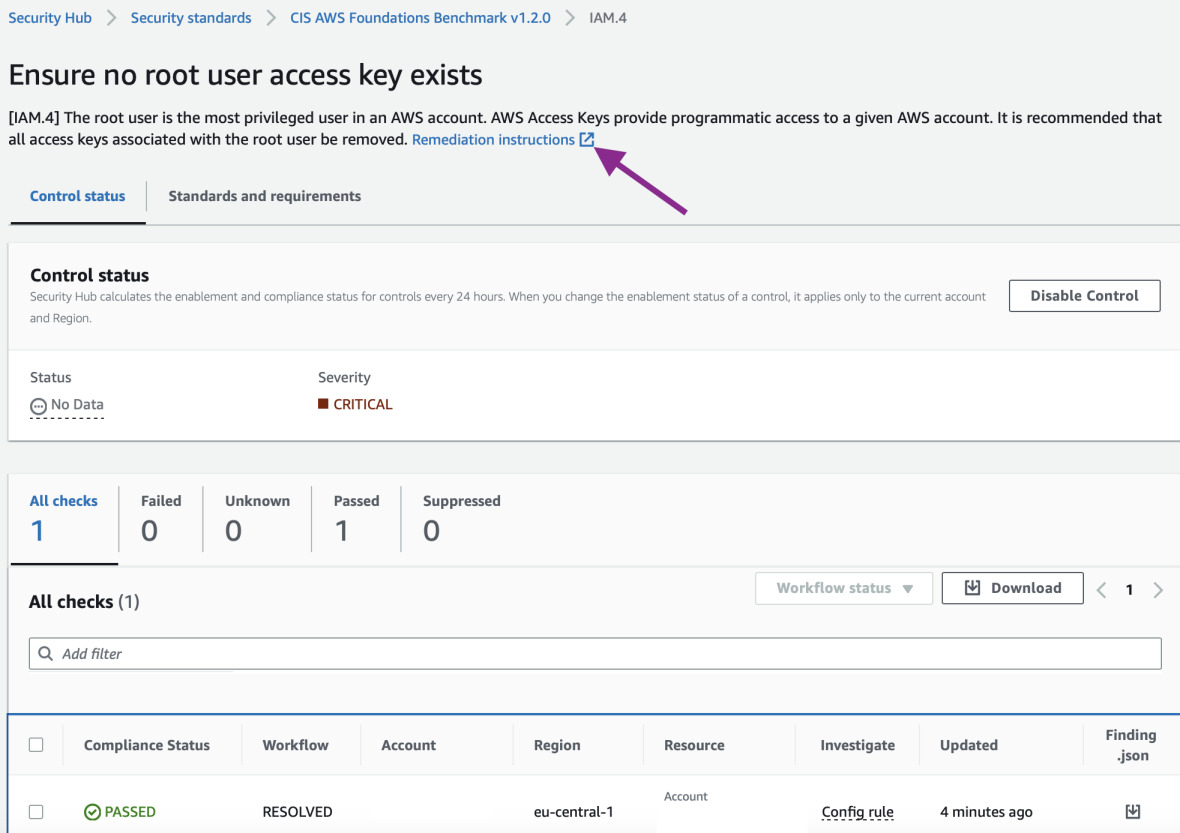Viewport: 1180px width, 833px height.
Task: Download the finding JSON for the passed check
Action: pyautogui.click(x=1132, y=811)
